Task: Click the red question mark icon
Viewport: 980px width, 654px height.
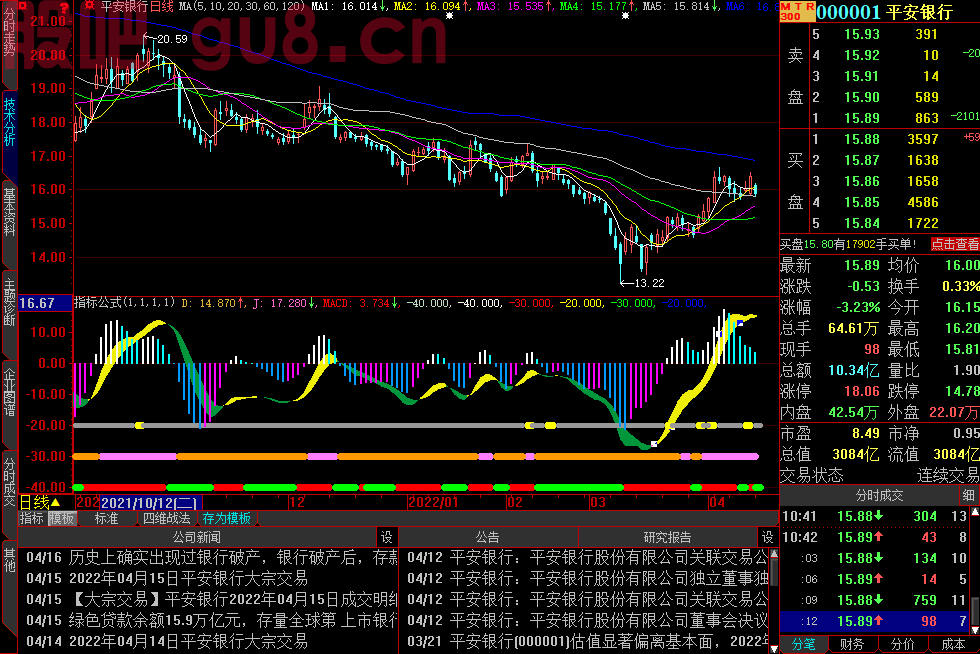Action: (63, 8)
